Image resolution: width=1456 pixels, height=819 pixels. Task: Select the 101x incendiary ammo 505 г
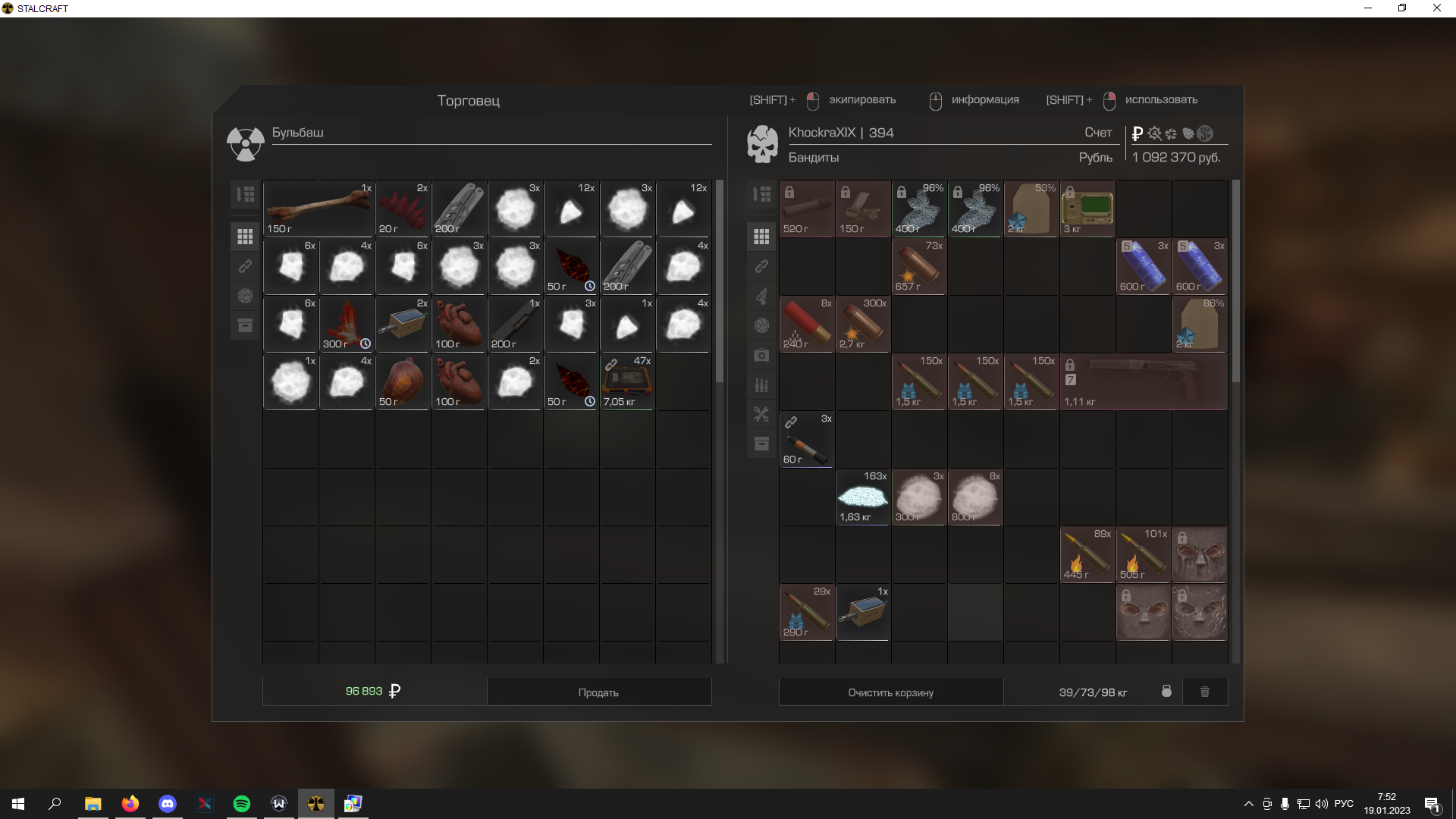[1144, 554]
